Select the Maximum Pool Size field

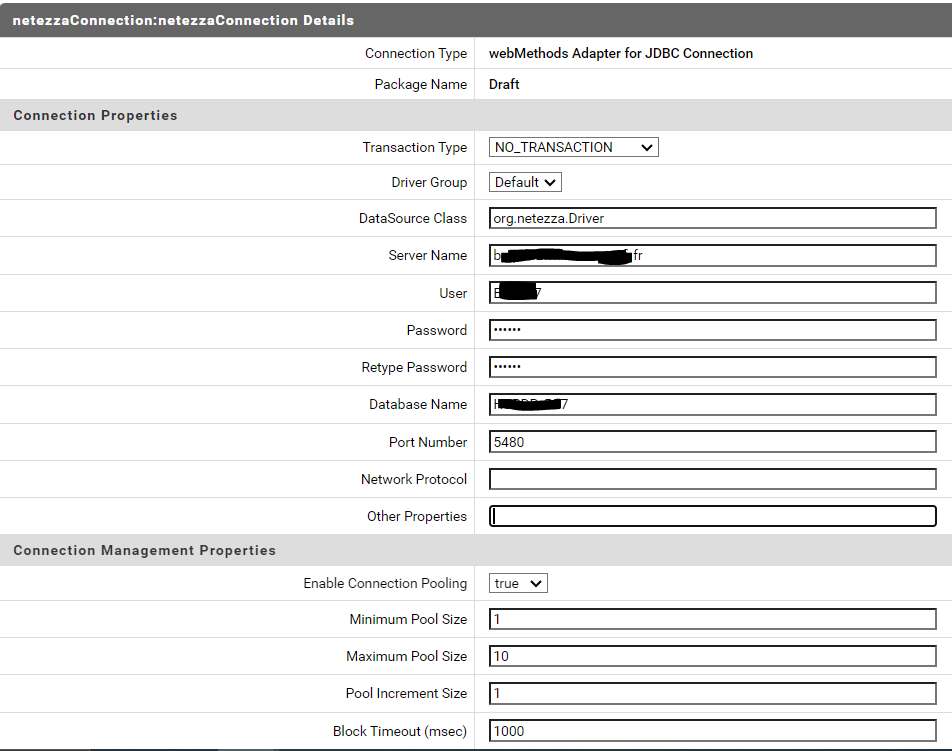(x=712, y=656)
